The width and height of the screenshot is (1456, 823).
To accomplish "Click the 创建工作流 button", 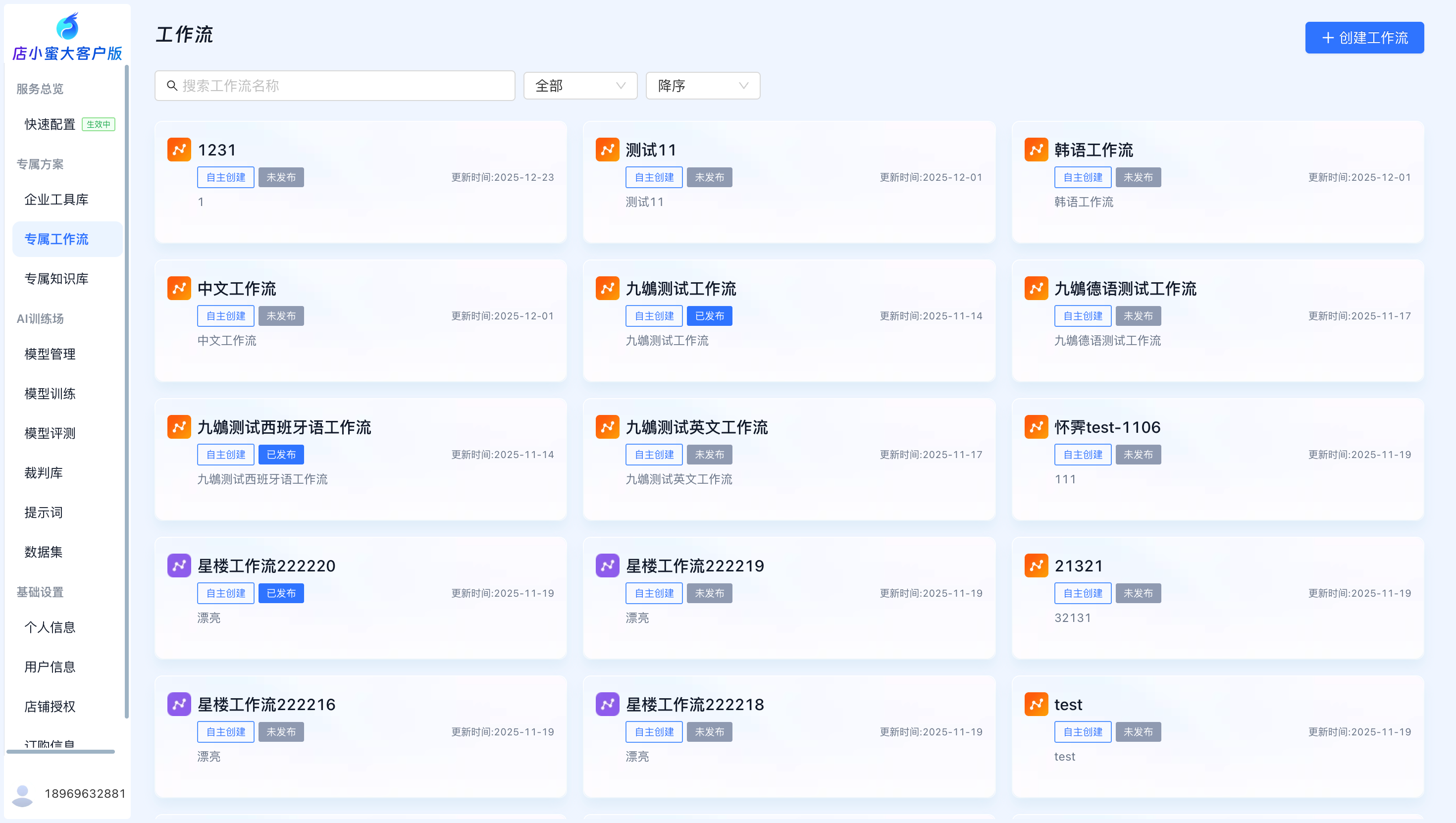I will (1364, 38).
